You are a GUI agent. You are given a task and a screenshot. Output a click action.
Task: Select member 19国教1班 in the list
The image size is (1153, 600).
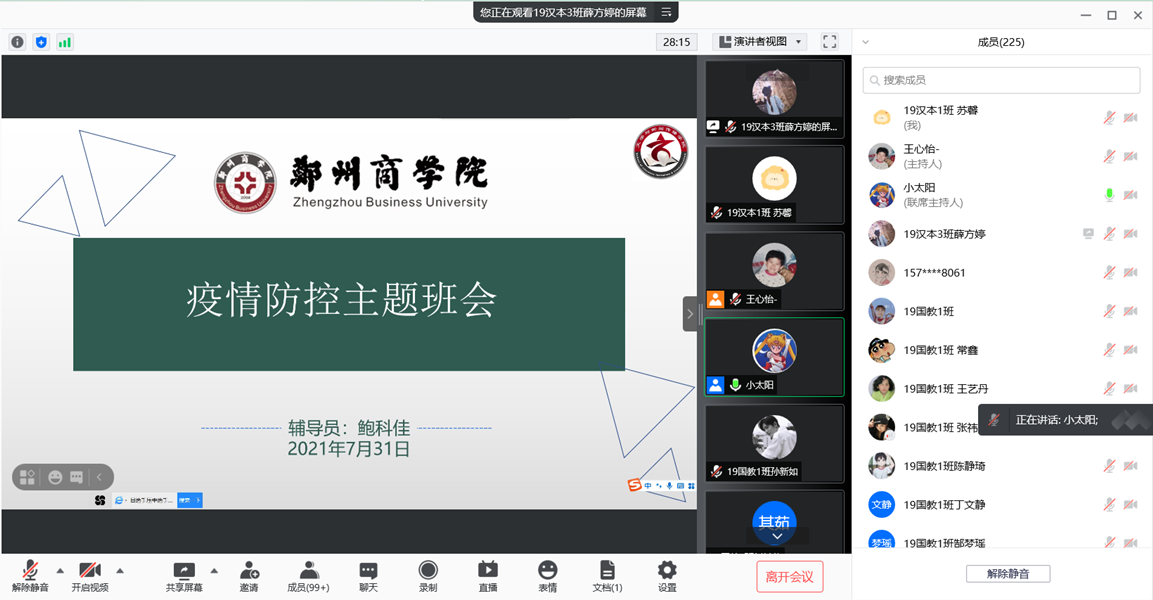(1002, 311)
